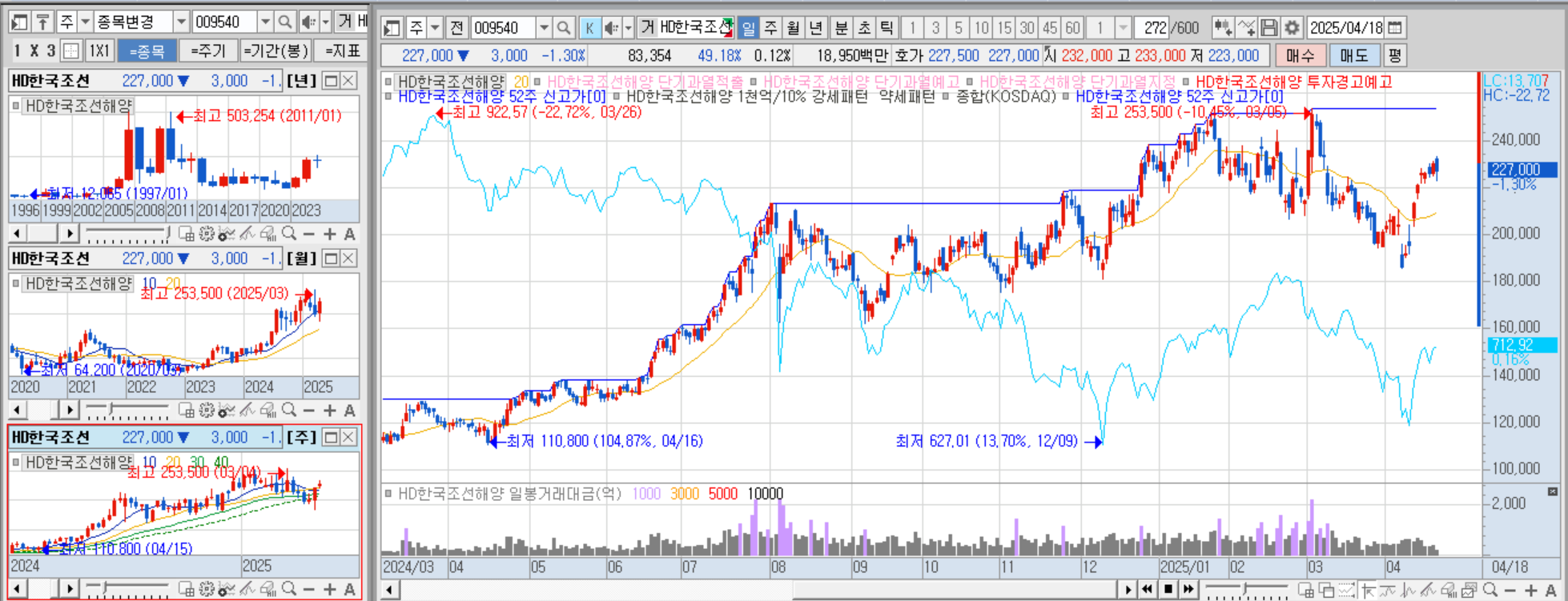Select the weekly (주) period toggle in main toolbar
The image size is (1568, 601).
tap(771, 28)
